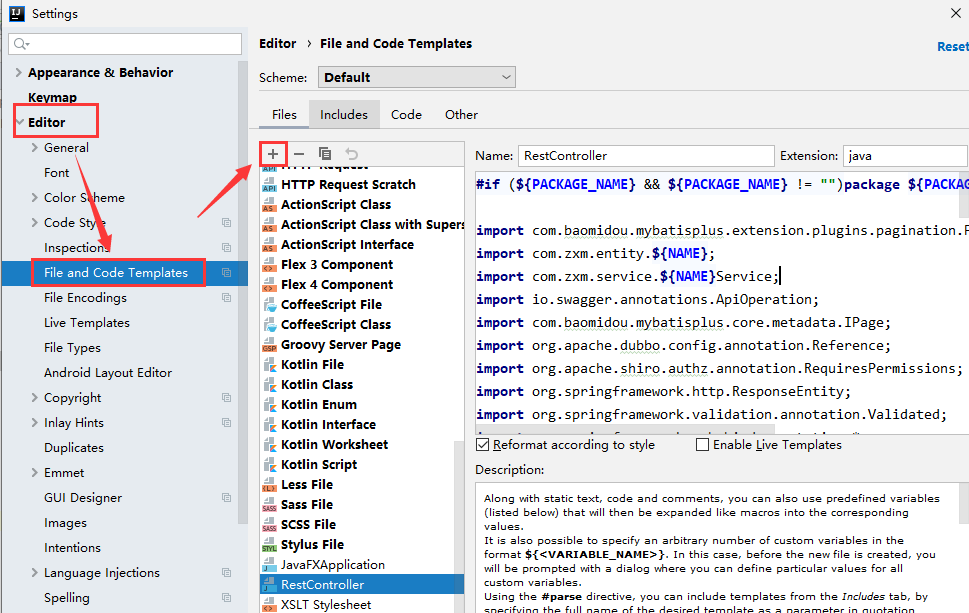Image resolution: width=969 pixels, height=613 pixels.
Task: Click the Add template plus icon
Action: point(273,154)
